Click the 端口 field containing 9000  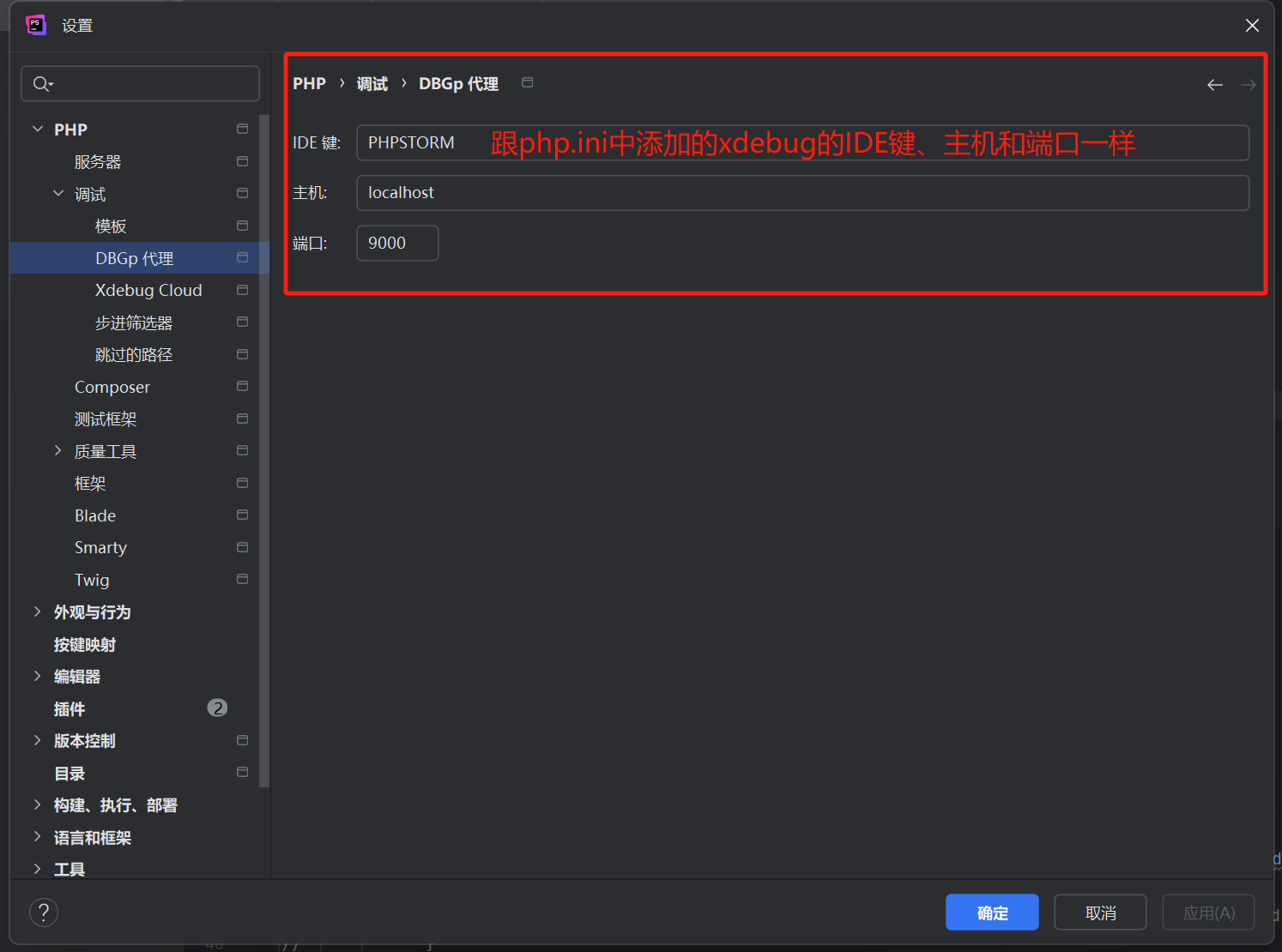[397, 243]
